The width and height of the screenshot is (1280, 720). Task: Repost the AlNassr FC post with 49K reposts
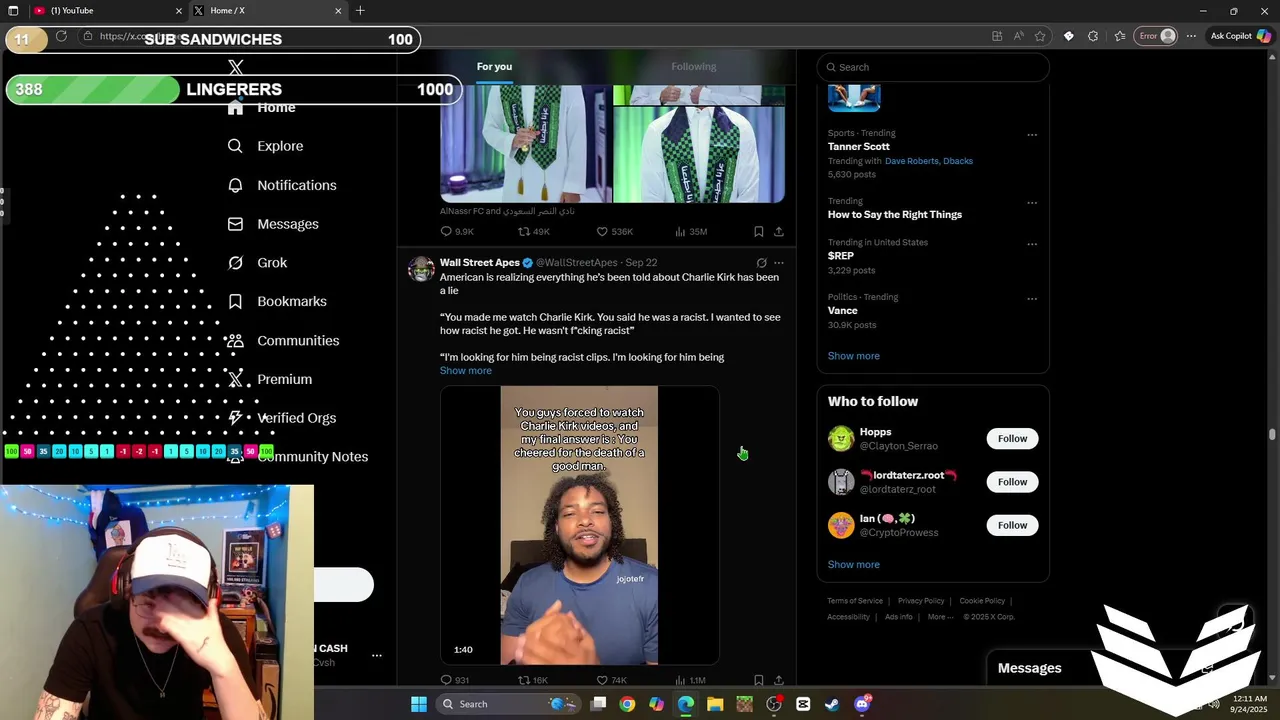tap(534, 232)
